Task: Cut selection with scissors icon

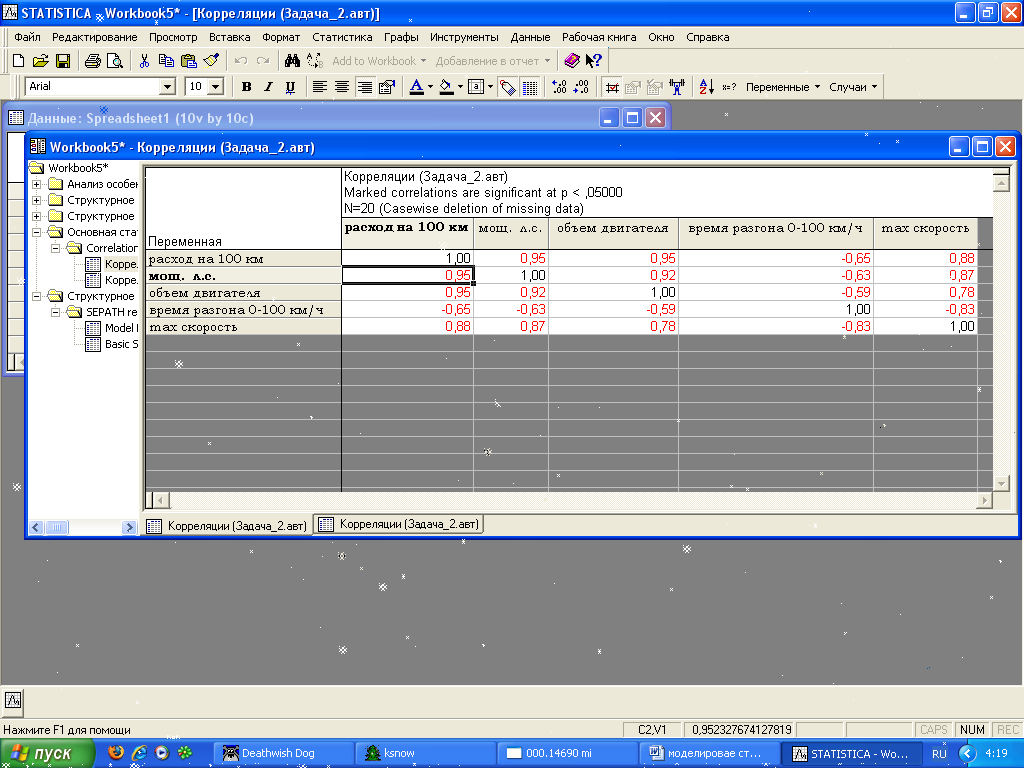Action: point(144,61)
